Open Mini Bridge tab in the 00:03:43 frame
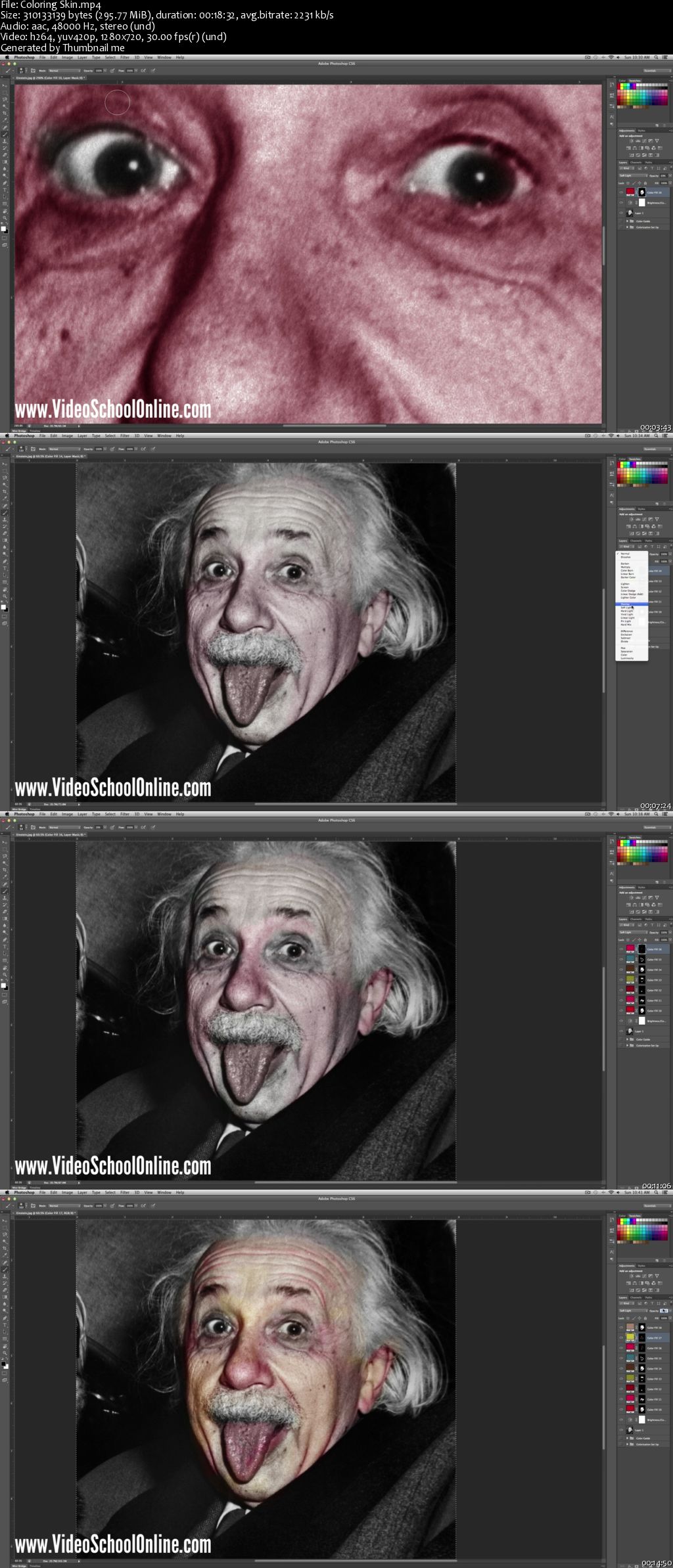Screen dimensions: 673x1568 [x=18, y=430]
